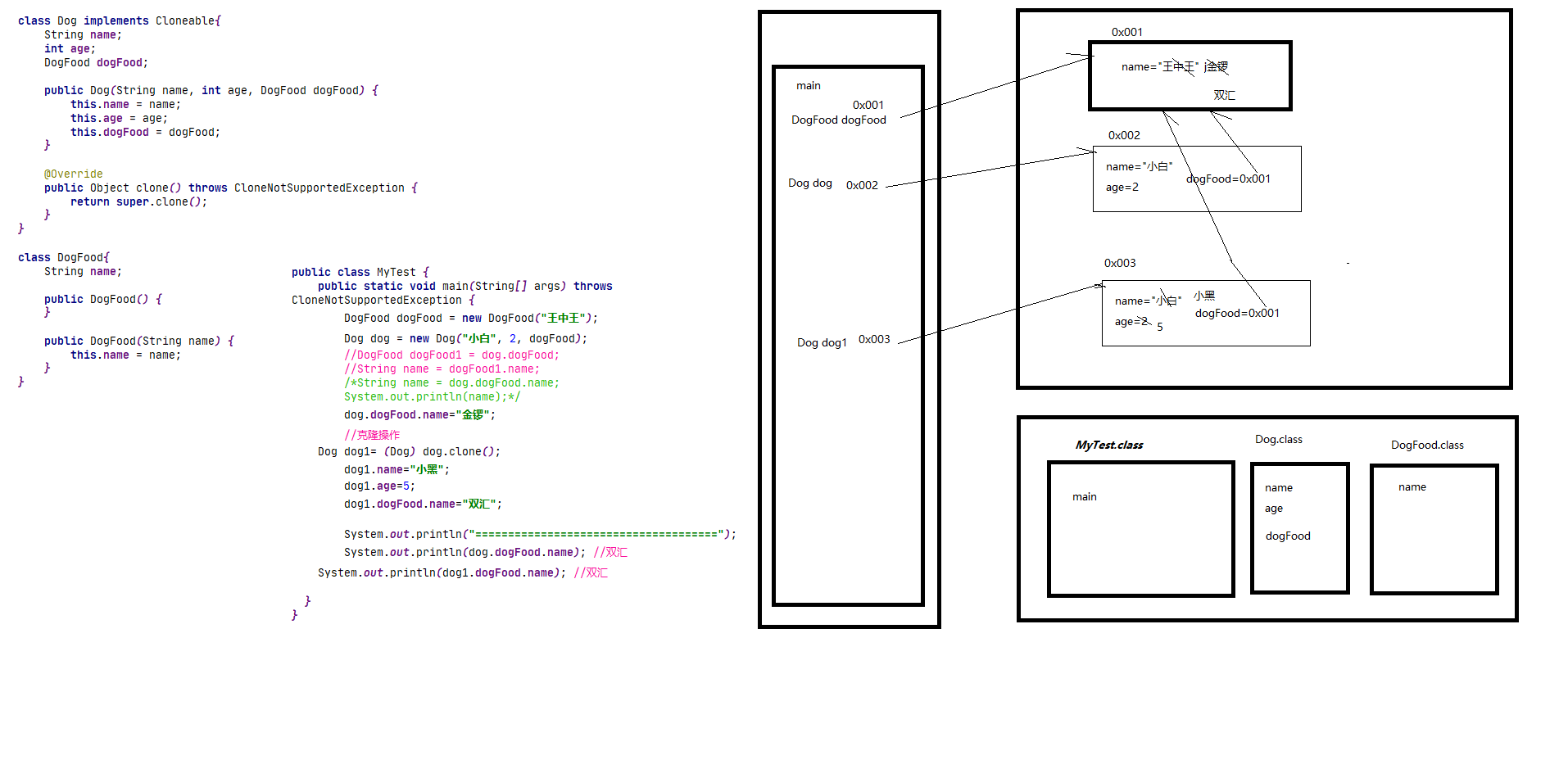Click '0x002' address label above Dog object
Screen dimensions: 1568x769
coord(1124,135)
